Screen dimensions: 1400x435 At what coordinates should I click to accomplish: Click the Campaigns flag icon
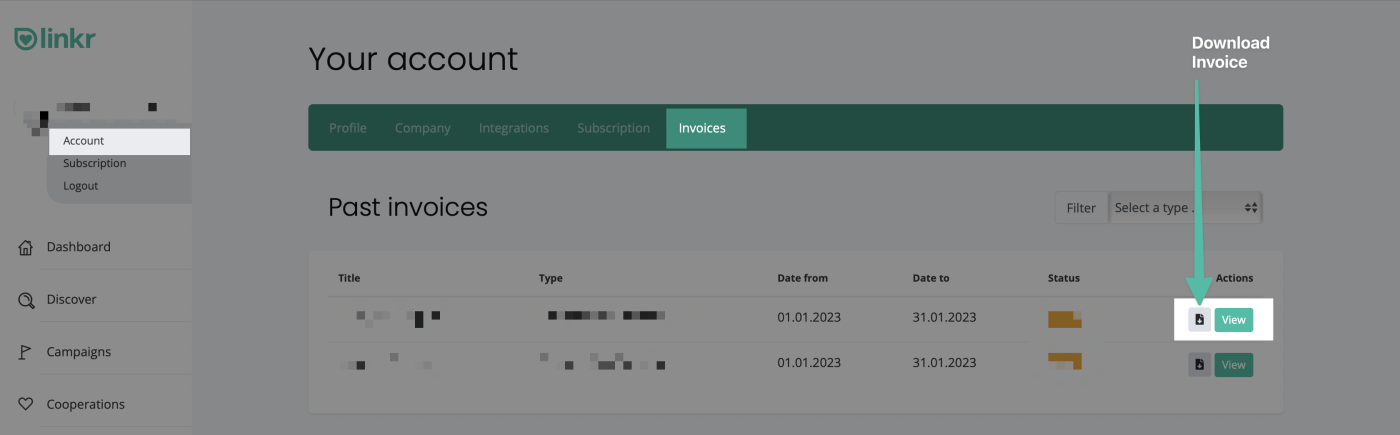tap(26, 352)
